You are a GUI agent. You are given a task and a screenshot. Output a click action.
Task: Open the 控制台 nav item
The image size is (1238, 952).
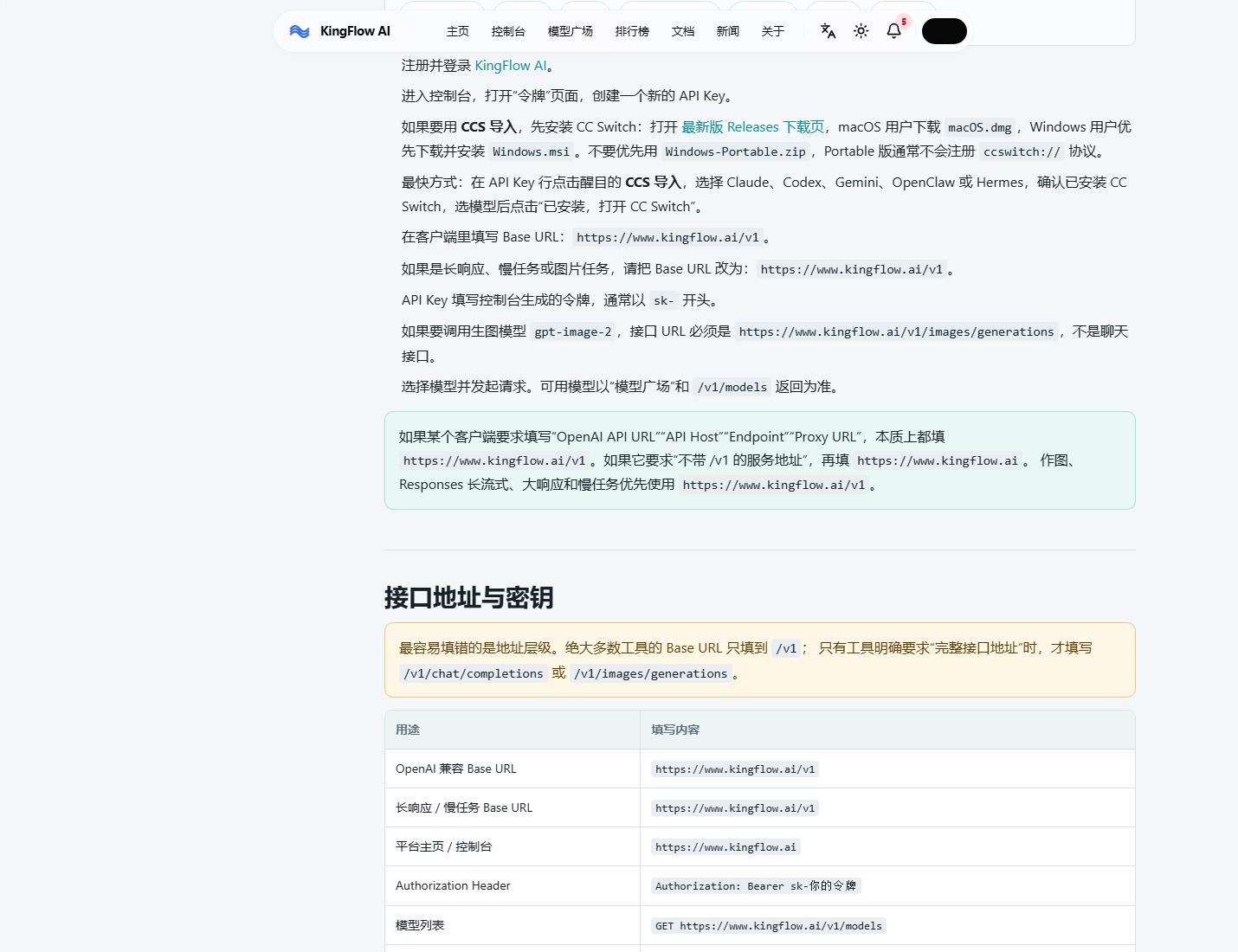coord(508,31)
